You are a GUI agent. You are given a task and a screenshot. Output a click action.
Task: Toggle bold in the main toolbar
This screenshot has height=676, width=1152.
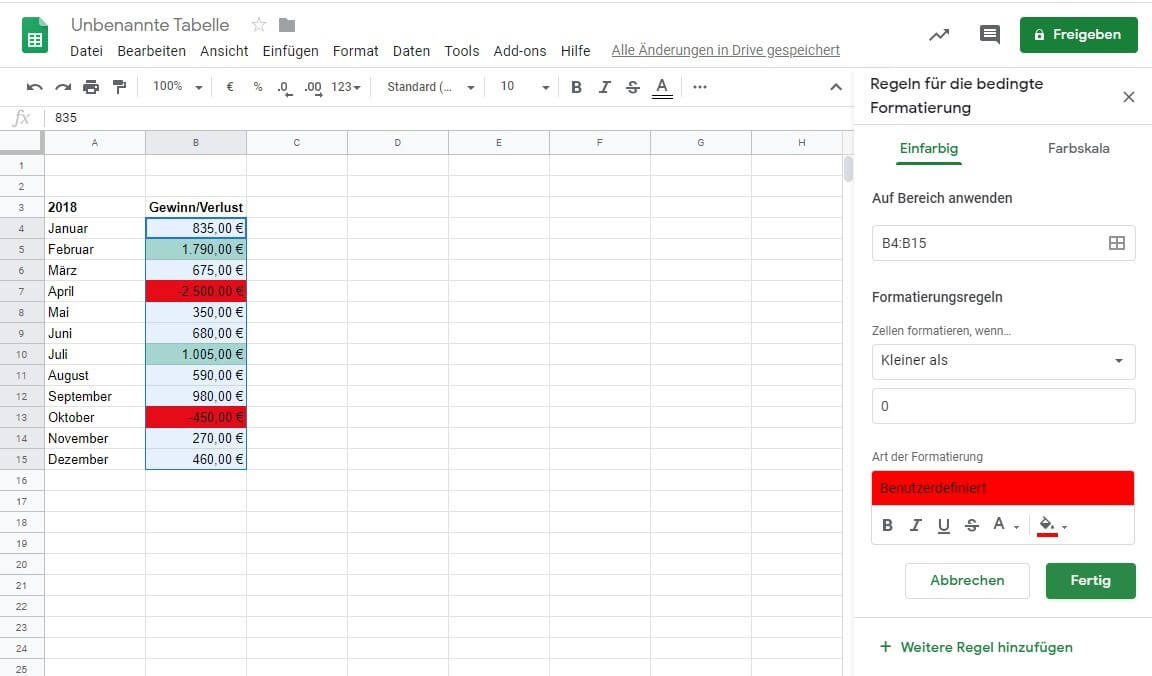click(x=577, y=87)
